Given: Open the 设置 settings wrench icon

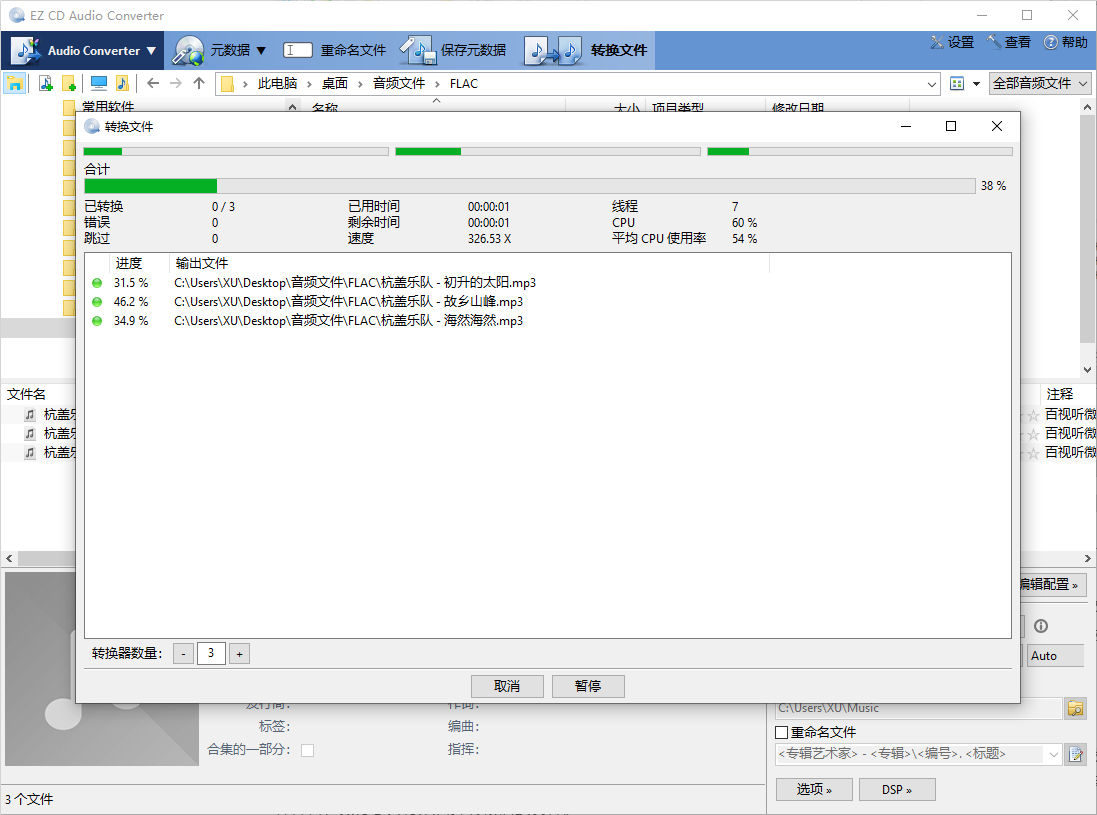Looking at the screenshot, I should (936, 43).
